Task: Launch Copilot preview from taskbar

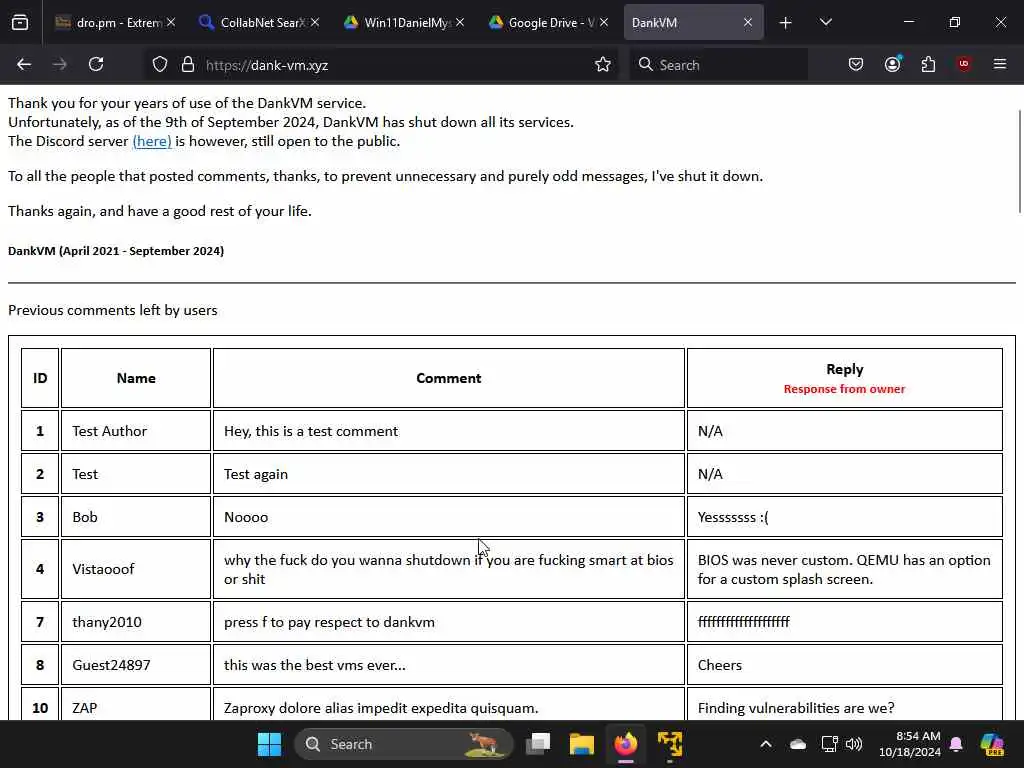Action: tap(993, 744)
